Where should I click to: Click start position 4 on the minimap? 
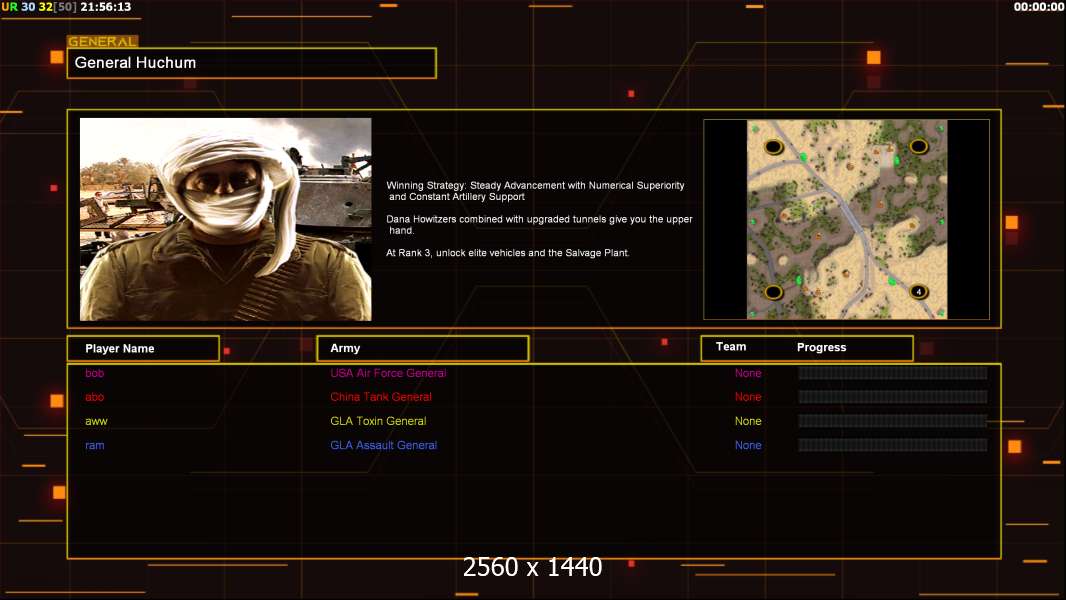[918, 292]
